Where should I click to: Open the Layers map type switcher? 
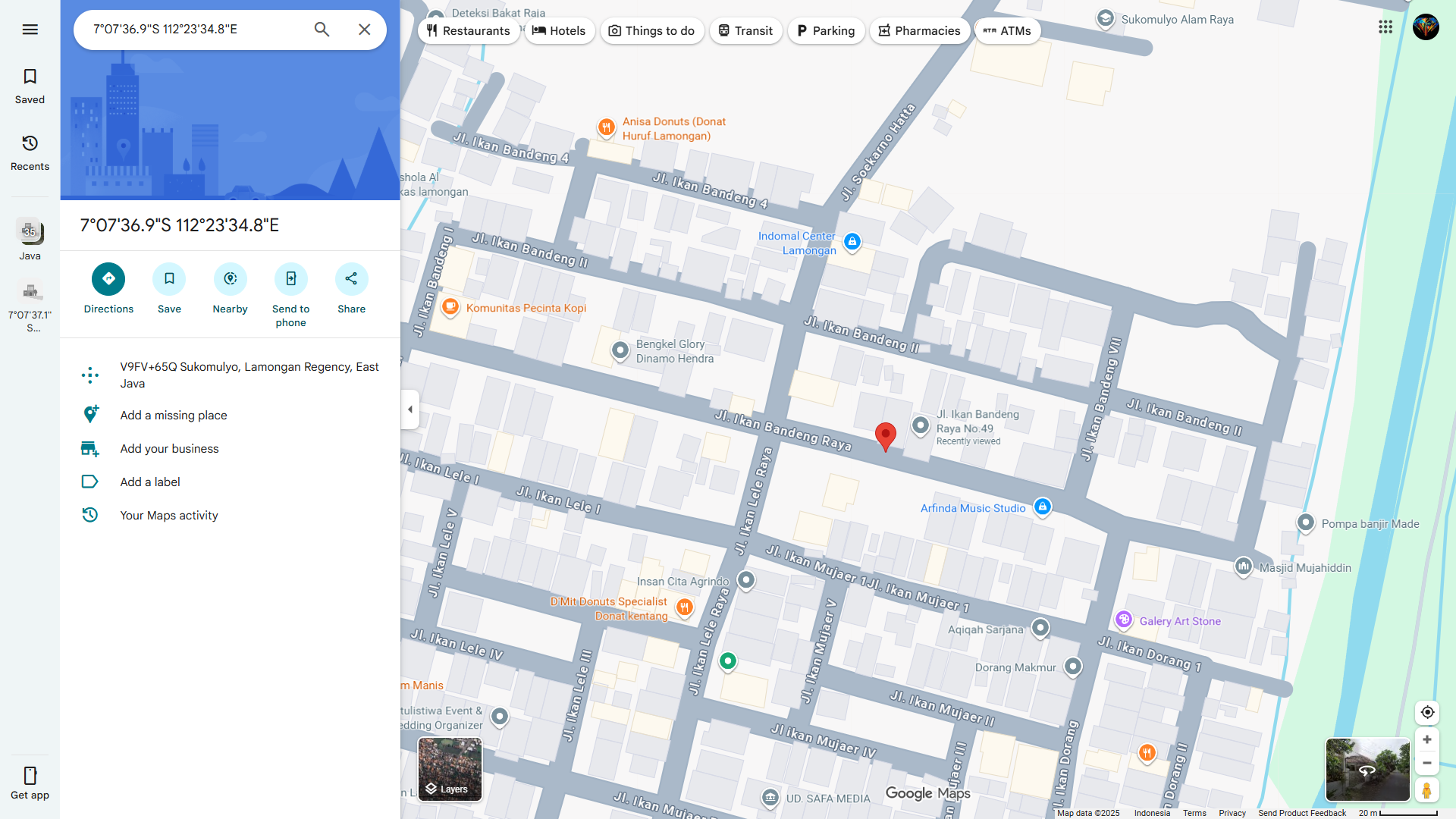450,769
